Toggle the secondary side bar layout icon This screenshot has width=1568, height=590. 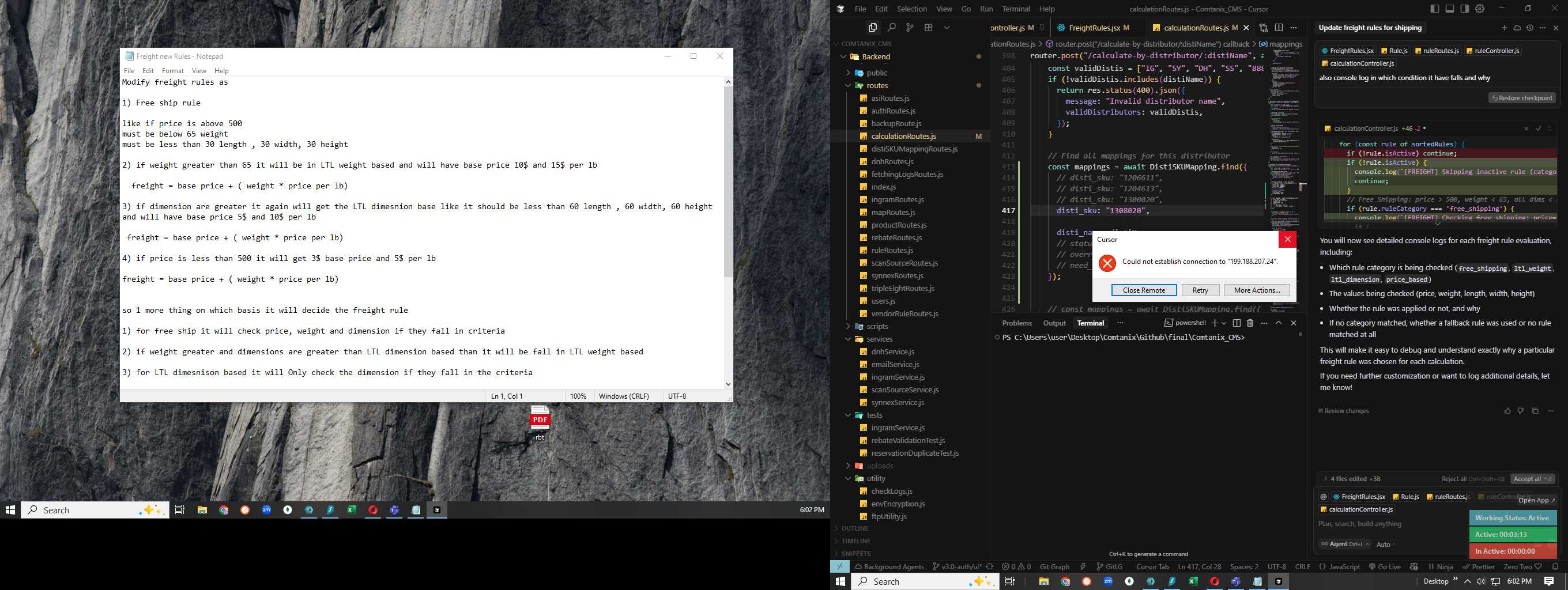[x=1464, y=9]
